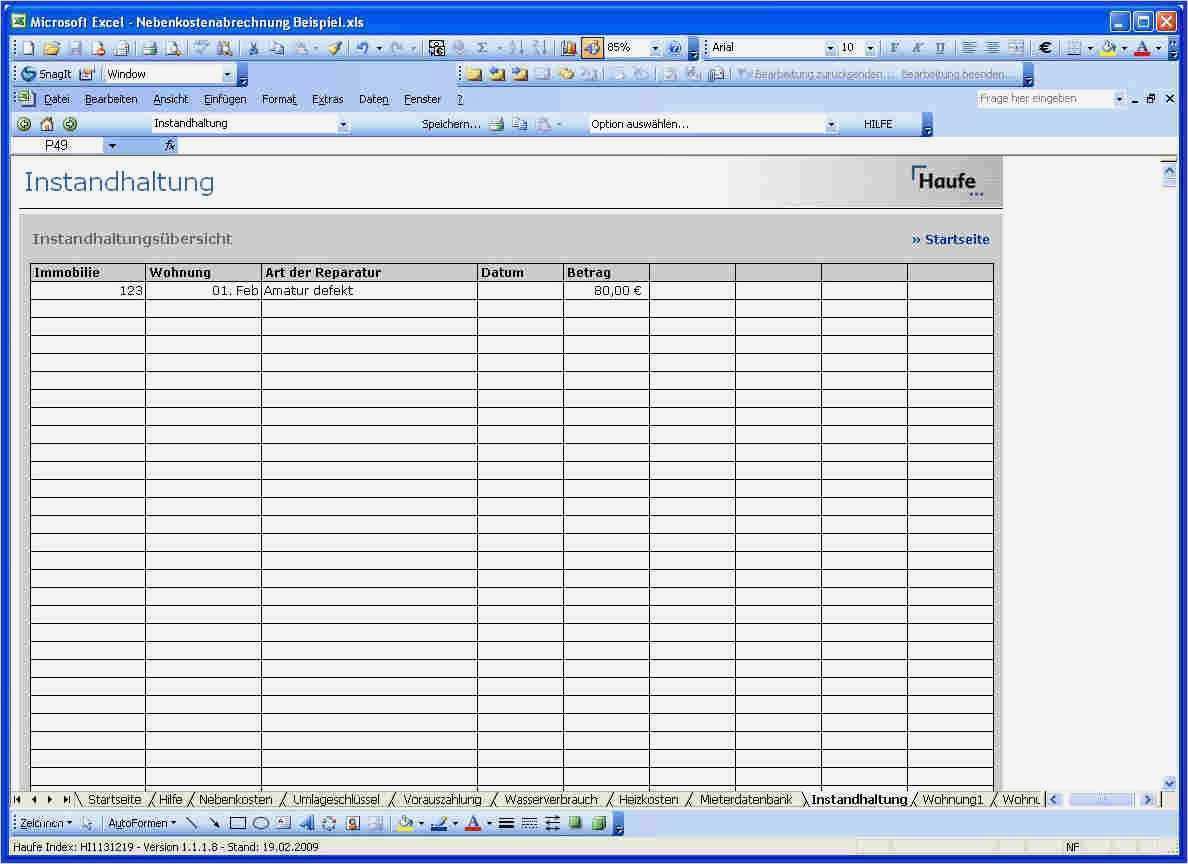This screenshot has height=864, width=1188.
Task: Cut selection with scissors icon
Action: pos(254,49)
